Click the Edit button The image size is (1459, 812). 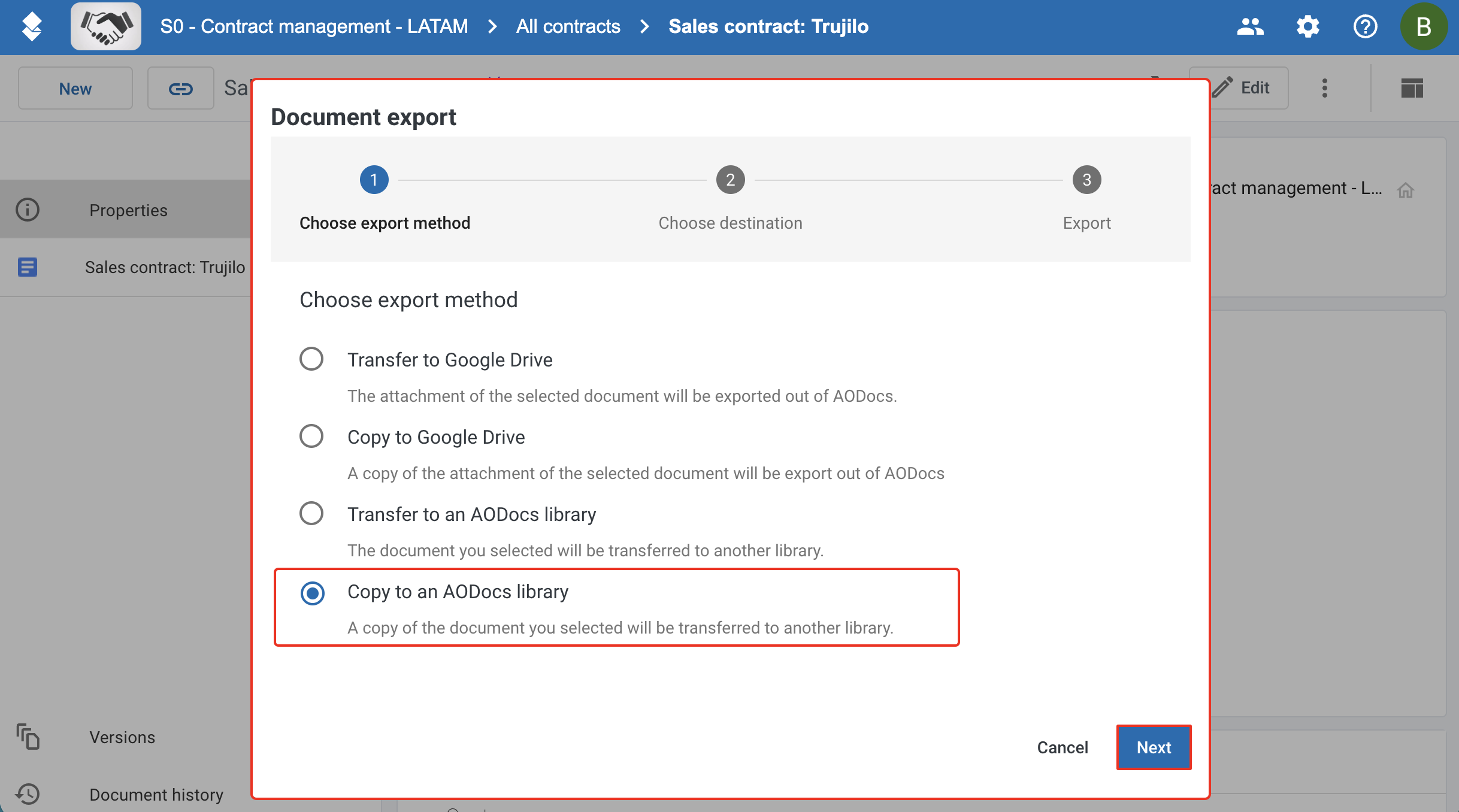coord(1240,88)
